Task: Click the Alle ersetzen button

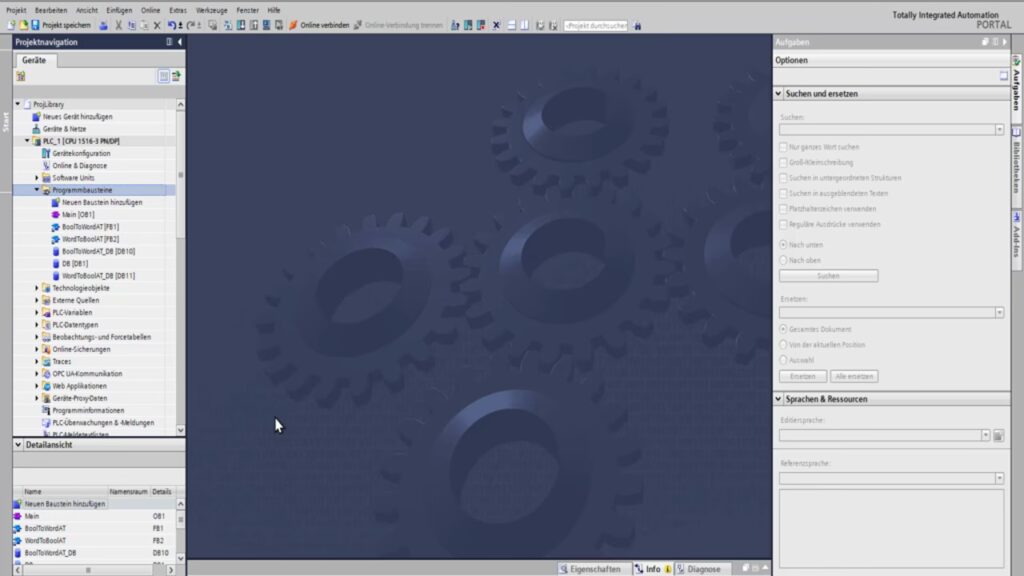Action: click(x=854, y=377)
